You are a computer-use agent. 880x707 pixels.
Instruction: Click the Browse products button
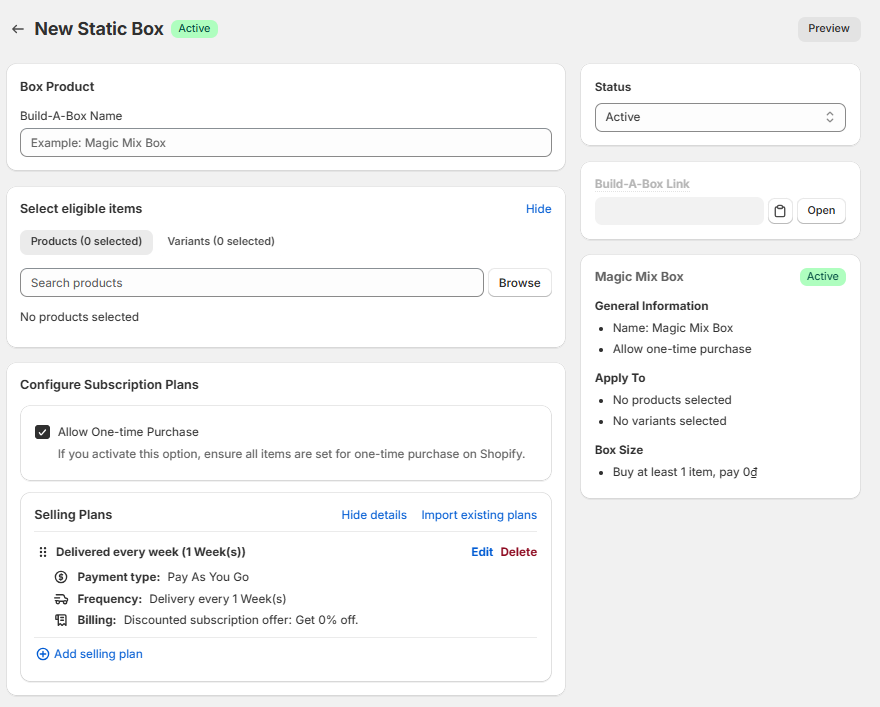pos(519,283)
